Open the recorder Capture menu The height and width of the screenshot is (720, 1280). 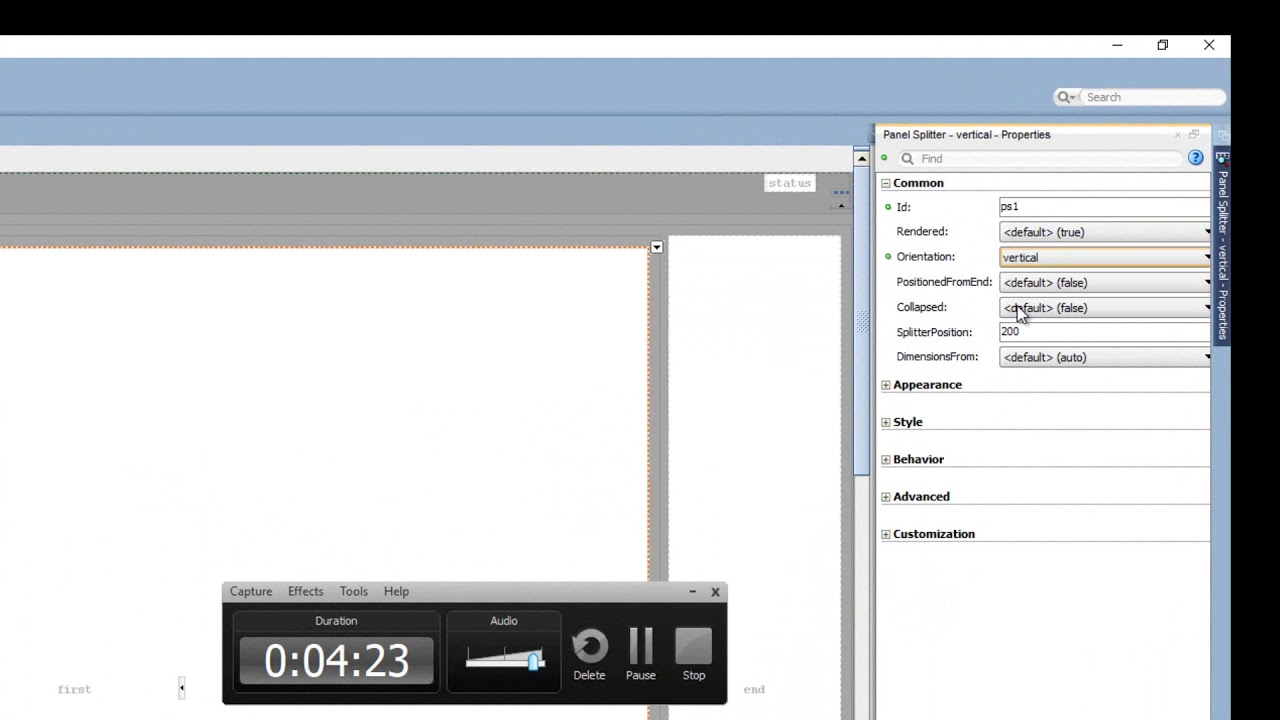point(251,591)
